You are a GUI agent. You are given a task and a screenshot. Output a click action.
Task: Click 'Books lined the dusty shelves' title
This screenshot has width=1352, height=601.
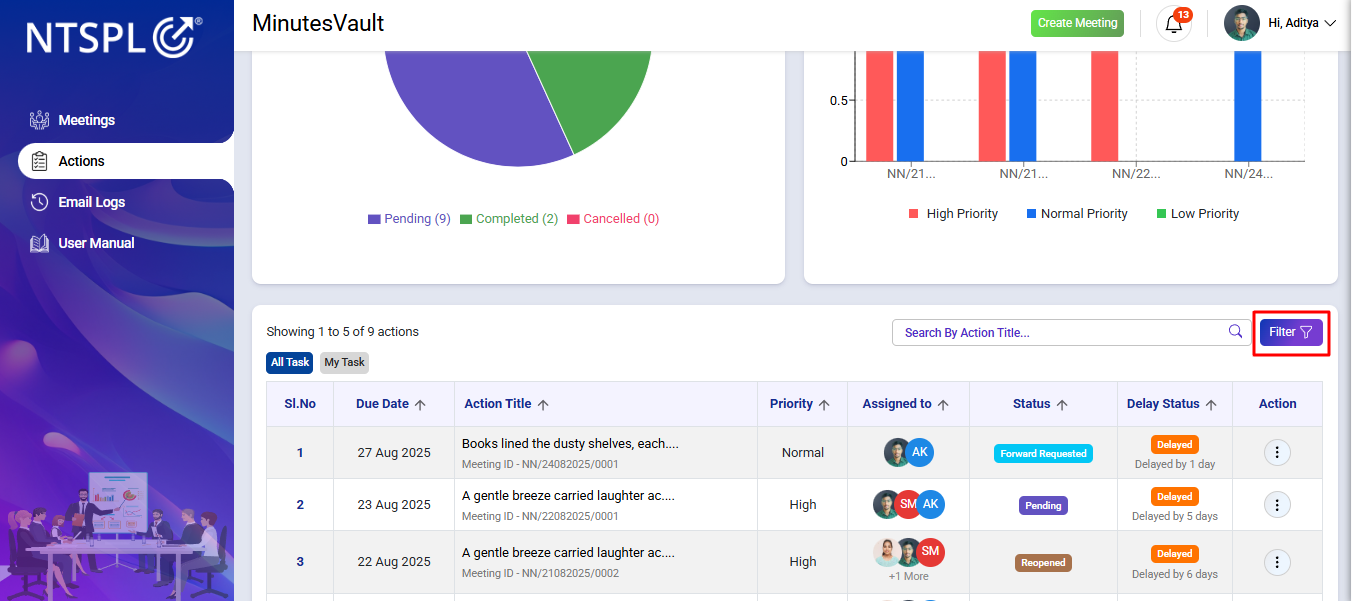(570, 443)
